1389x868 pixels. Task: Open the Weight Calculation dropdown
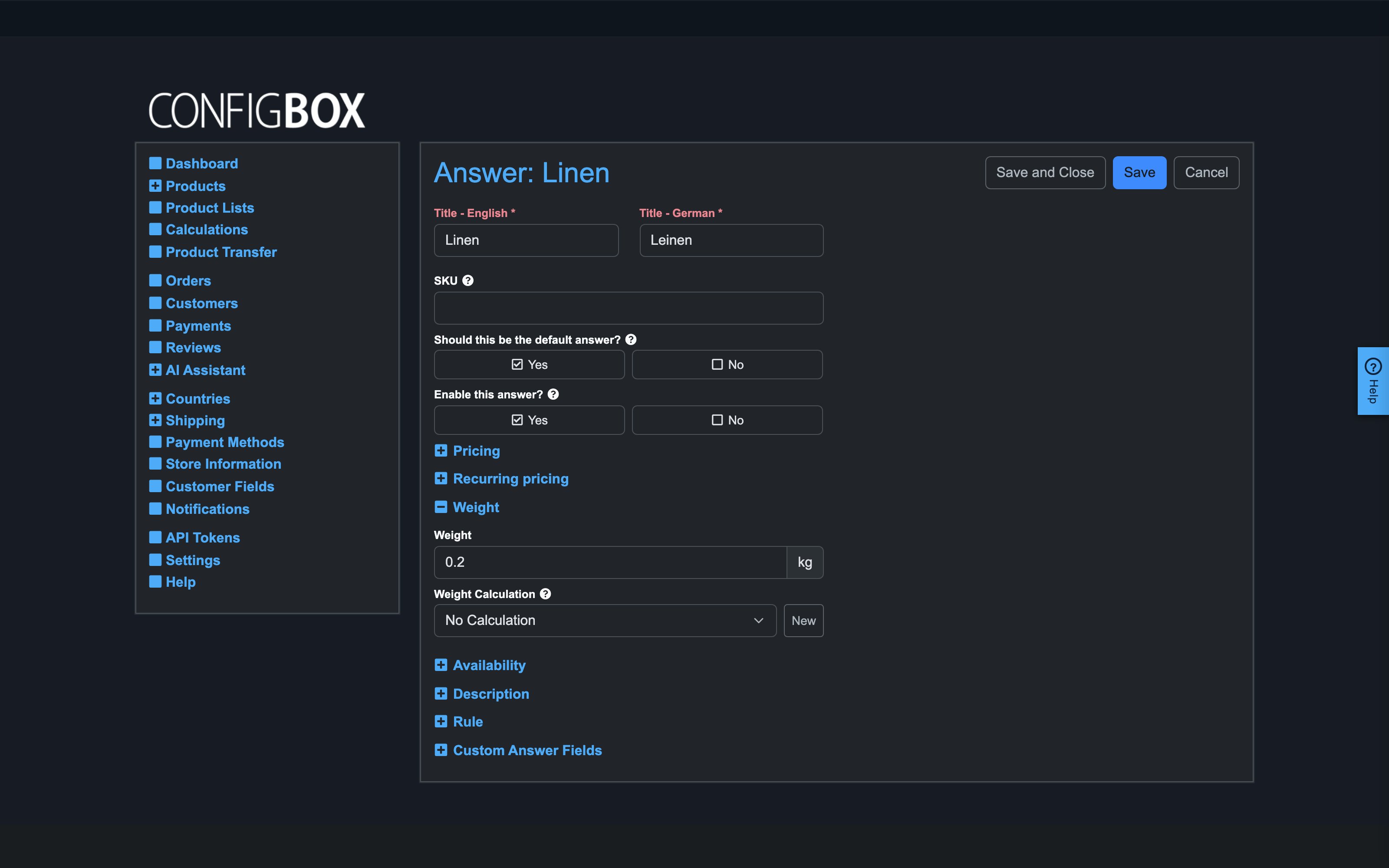pos(605,621)
